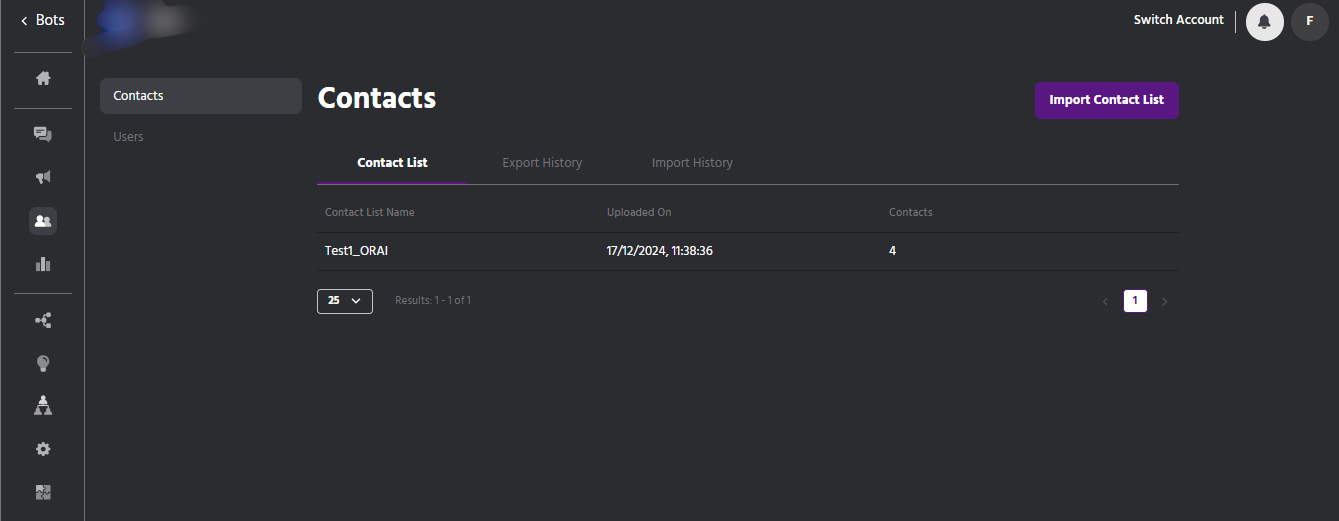The width and height of the screenshot is (1339, 521).
Task: Open the puzzle piece integrations icon
Action: (x=43, y=492)
